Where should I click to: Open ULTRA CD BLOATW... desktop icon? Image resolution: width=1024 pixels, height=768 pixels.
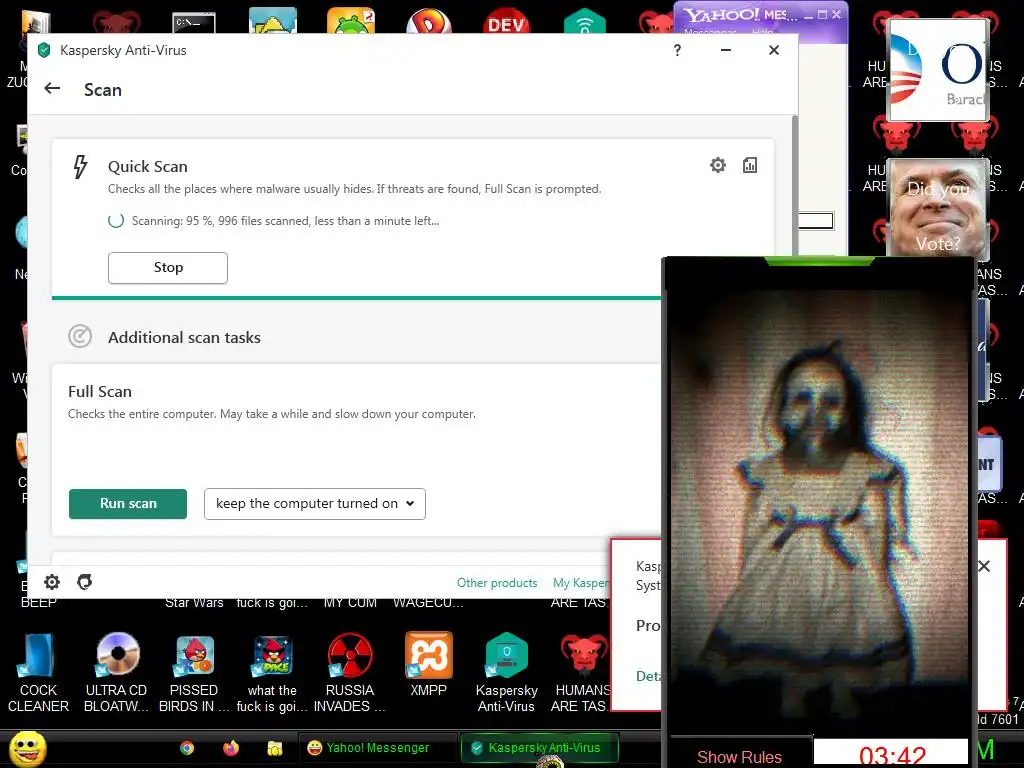[116, 673]
